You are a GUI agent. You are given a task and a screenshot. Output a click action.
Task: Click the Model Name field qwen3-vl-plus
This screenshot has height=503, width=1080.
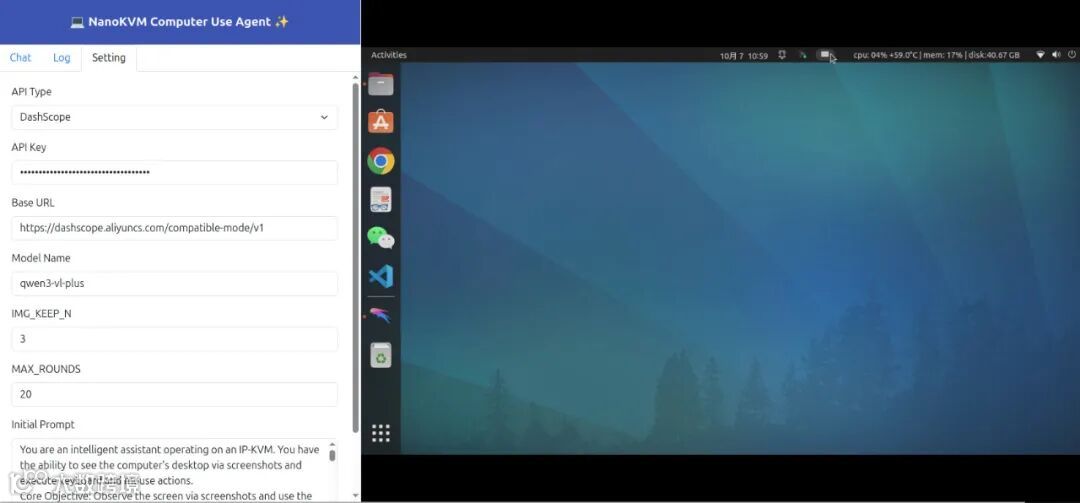pyautogui.click(x=174, y=283)
